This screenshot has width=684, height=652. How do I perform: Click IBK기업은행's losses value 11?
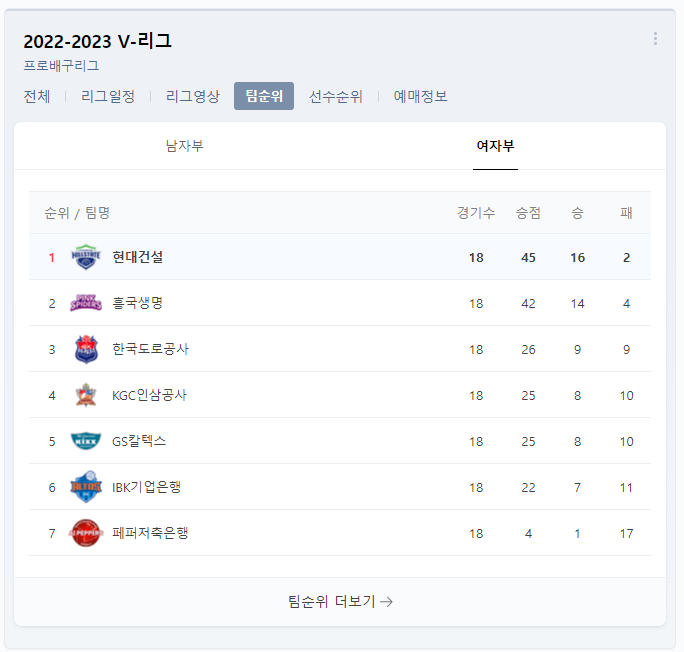626,487
